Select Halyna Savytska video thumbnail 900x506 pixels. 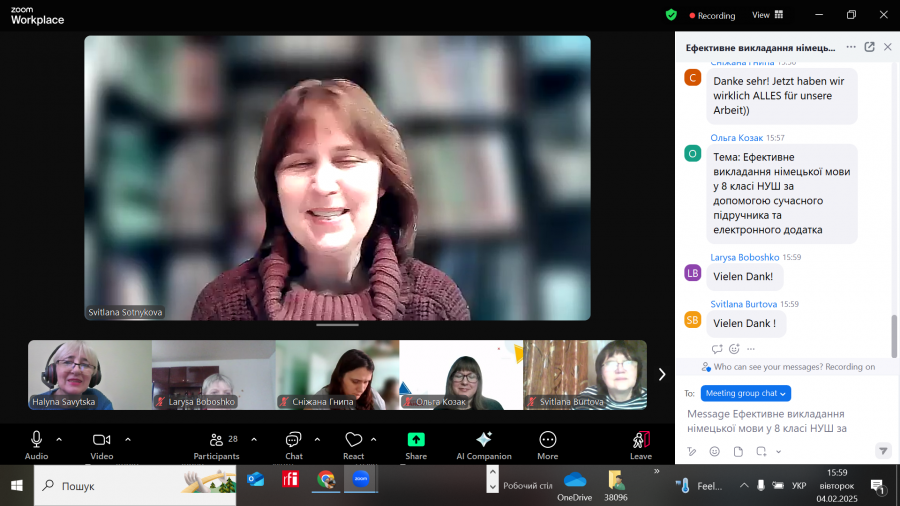tap(90, 375)
